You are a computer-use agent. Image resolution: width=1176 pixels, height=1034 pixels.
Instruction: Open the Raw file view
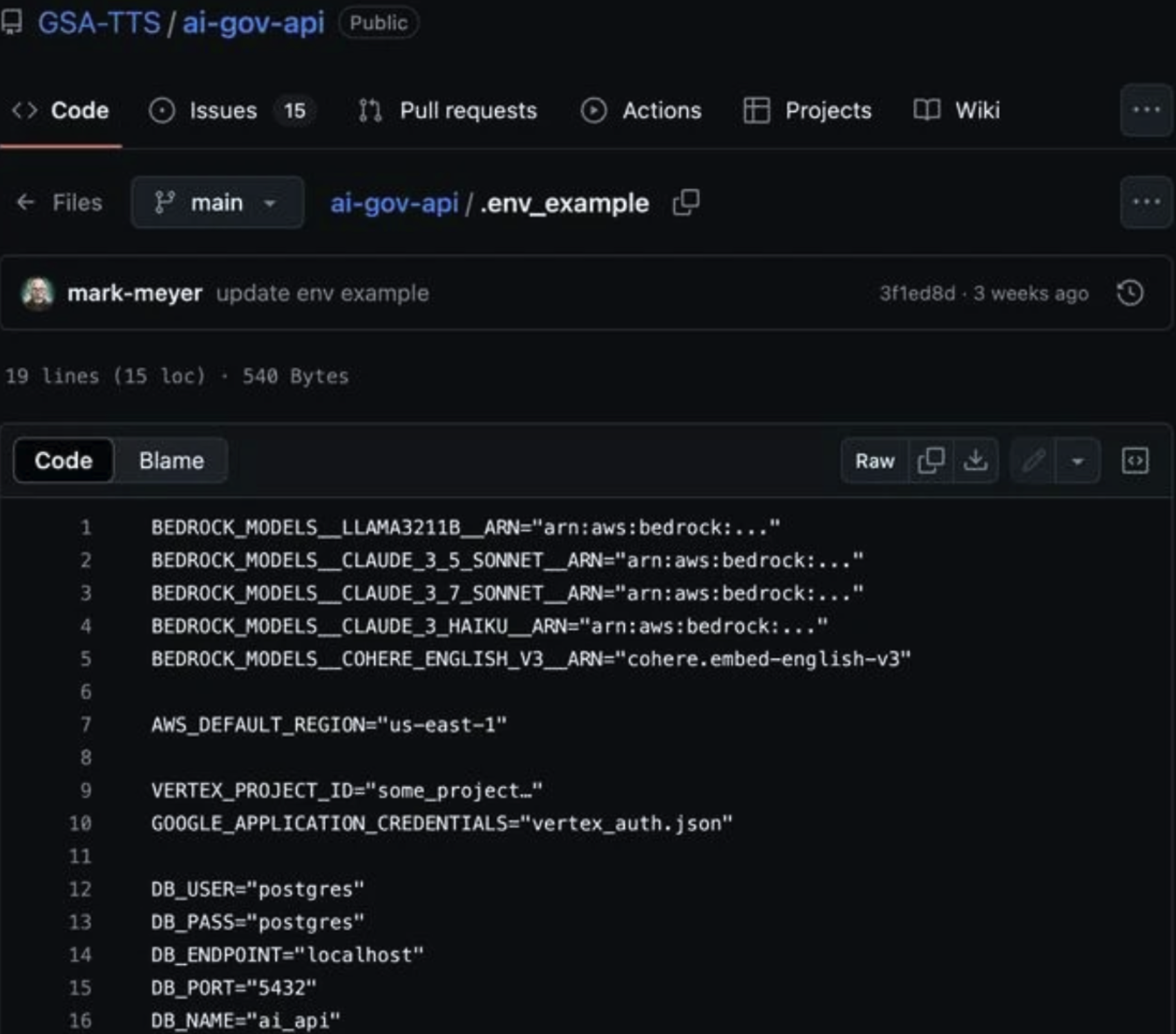pos(875,460)
